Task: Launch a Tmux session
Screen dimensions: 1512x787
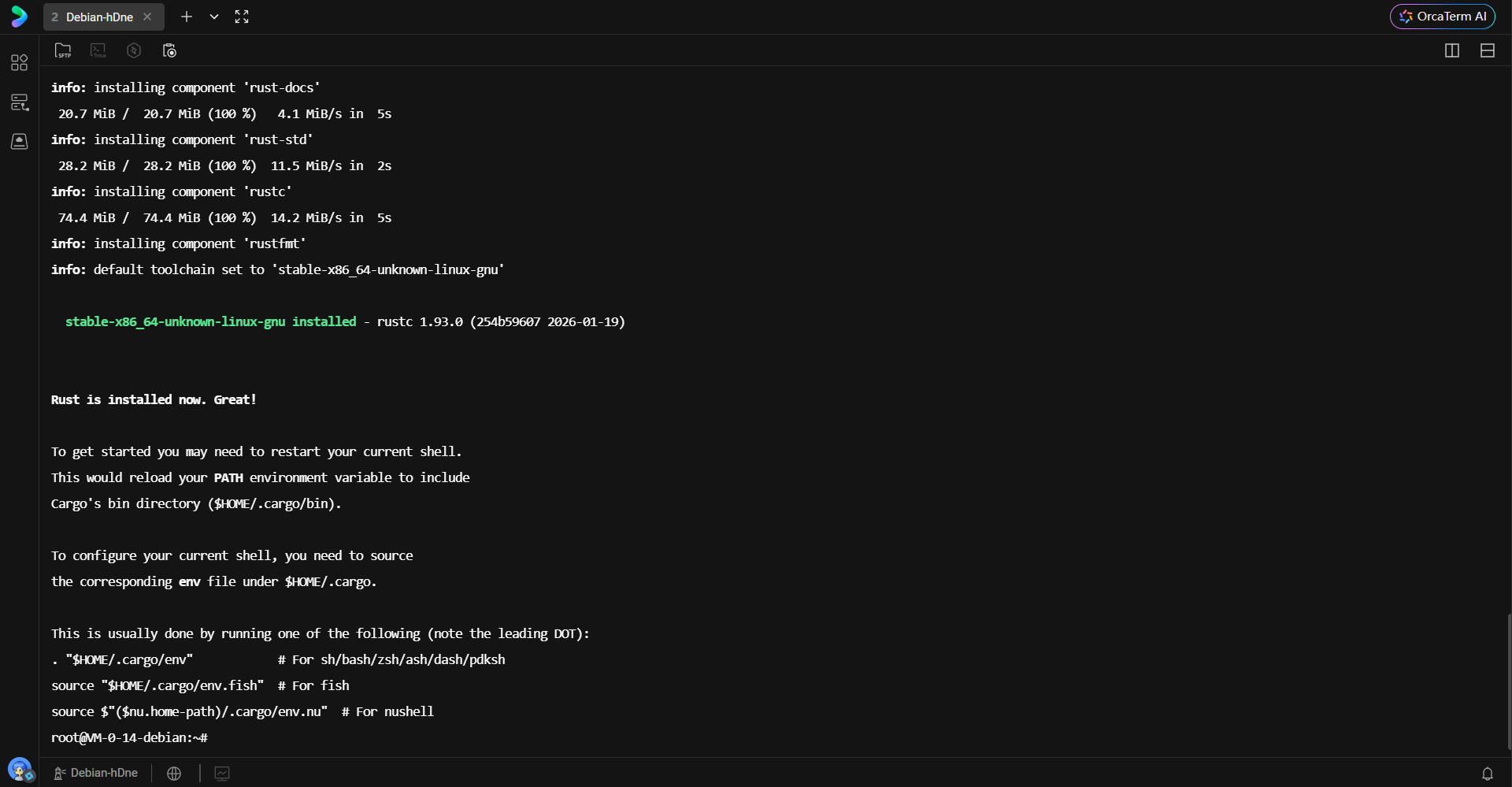Action: coord(98,50)
